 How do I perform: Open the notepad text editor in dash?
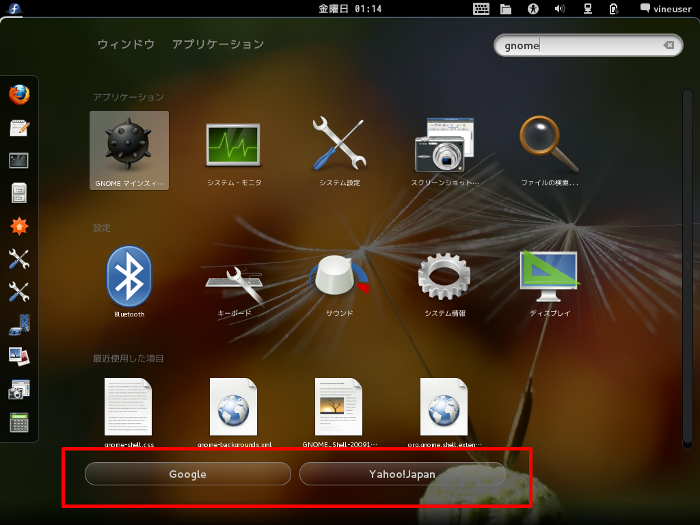pyautogui.click(x=19, y=128)
